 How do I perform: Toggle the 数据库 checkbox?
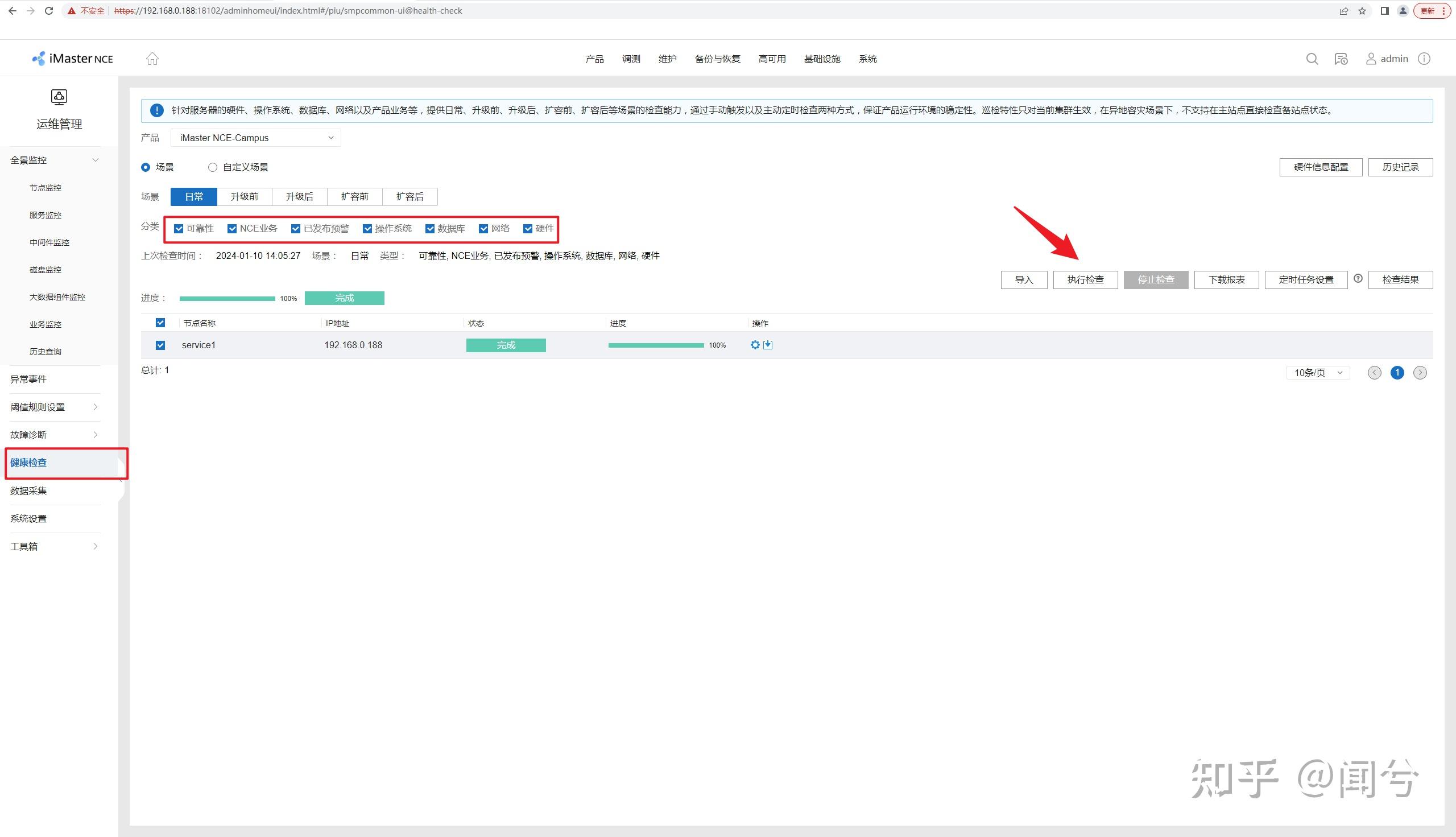tap(430, 229)
